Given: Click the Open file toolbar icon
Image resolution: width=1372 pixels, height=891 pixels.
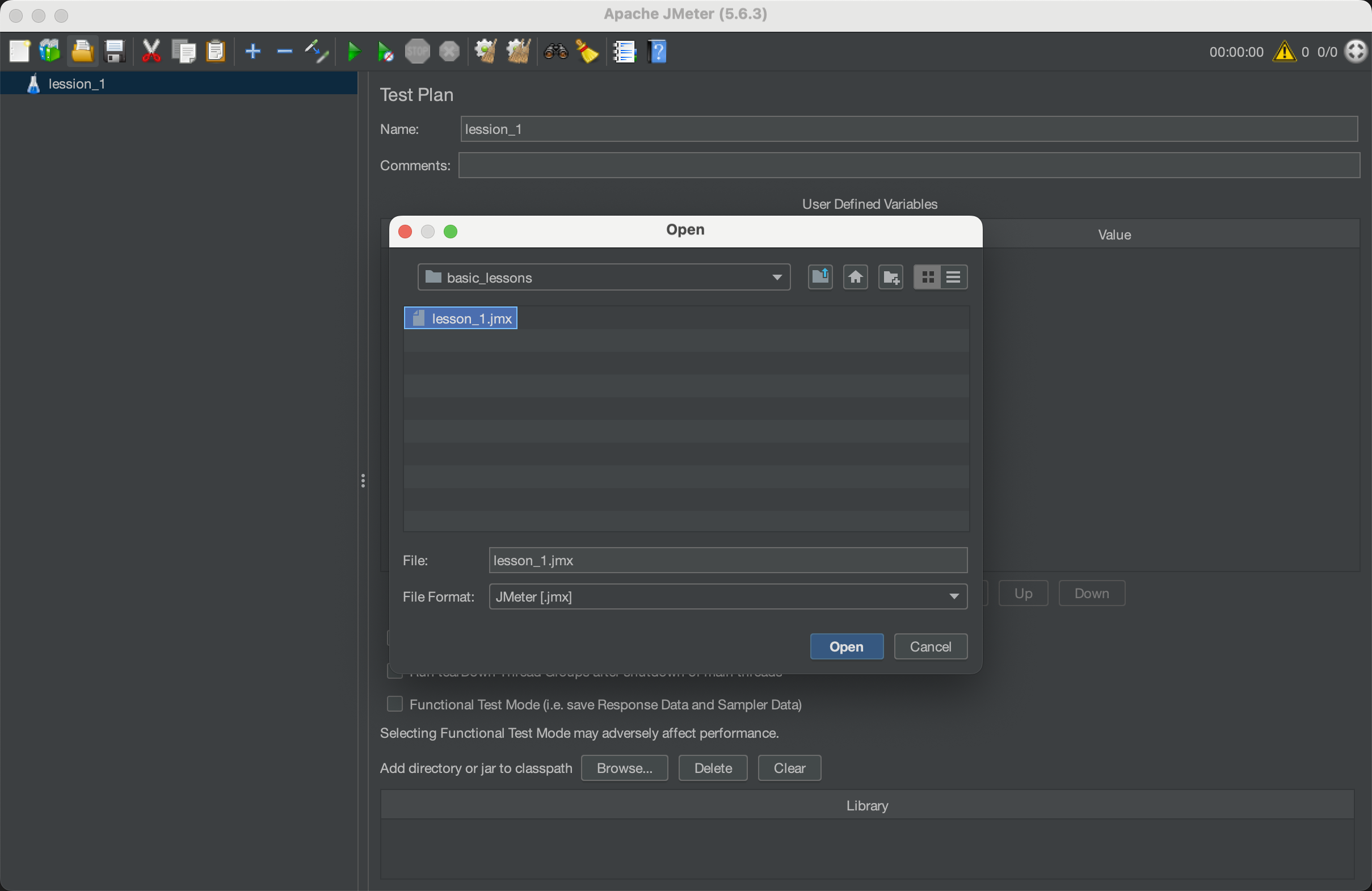Looking at the screenshot, I should (82, 51).
